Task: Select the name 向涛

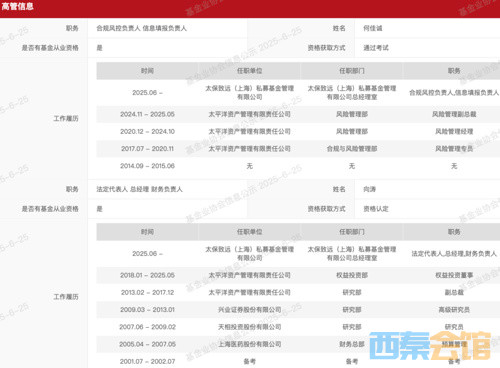Action: 369,189
